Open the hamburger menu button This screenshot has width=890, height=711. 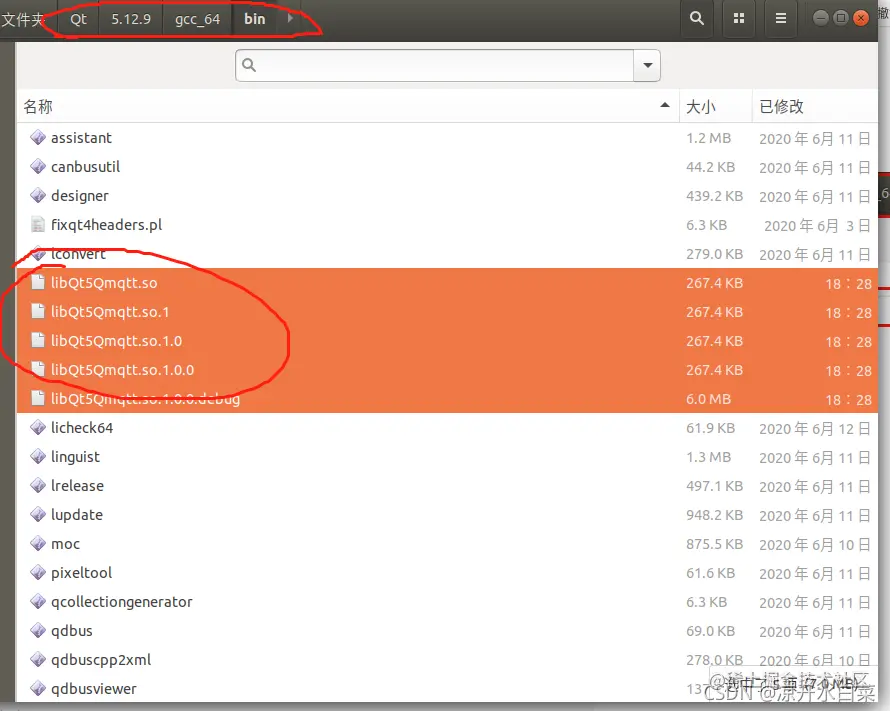(x=781, y=18)
